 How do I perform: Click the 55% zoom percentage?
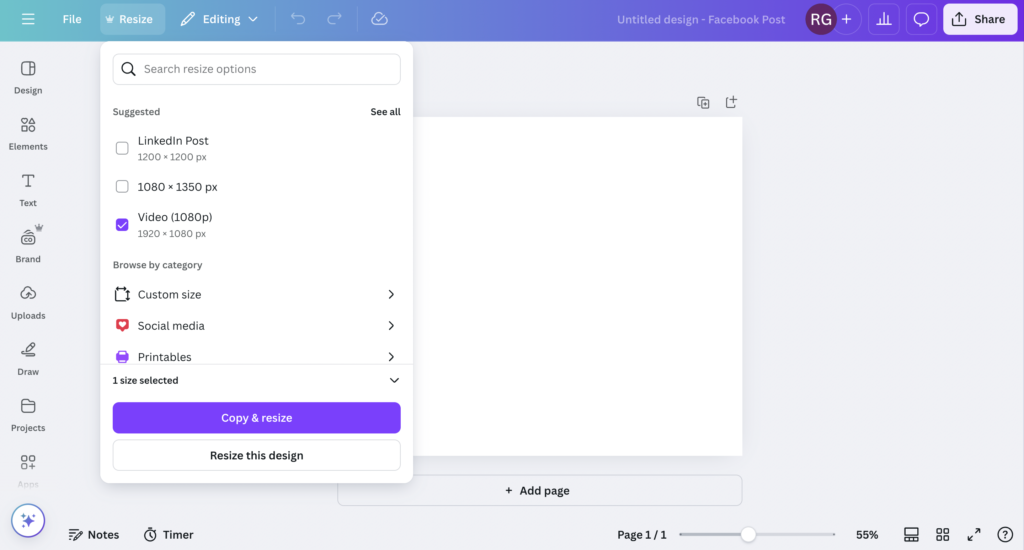pyautogui.click(x=867, y=534)
